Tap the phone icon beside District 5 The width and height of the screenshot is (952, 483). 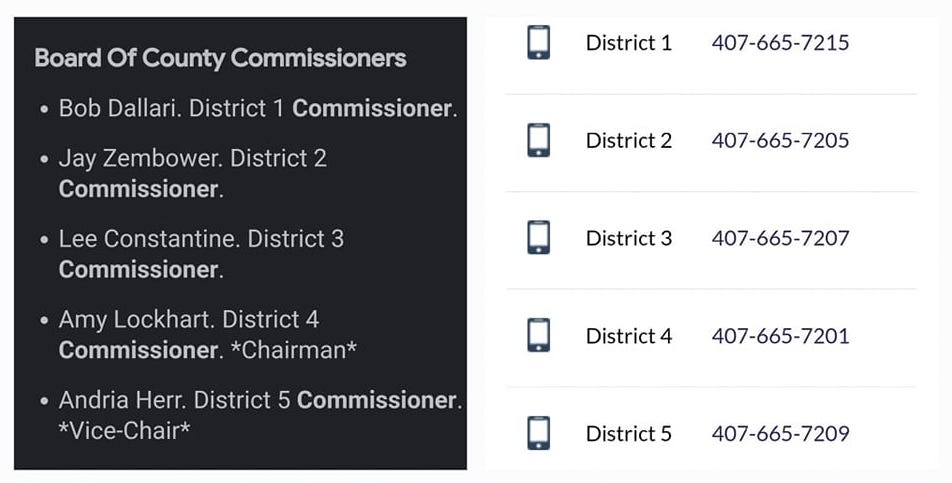(539, 433)
